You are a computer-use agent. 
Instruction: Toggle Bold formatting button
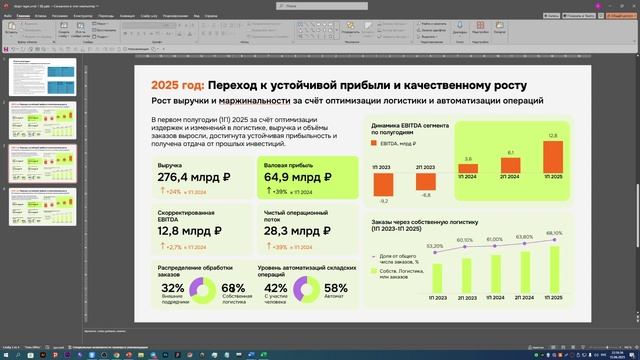[x=125, y=33]
